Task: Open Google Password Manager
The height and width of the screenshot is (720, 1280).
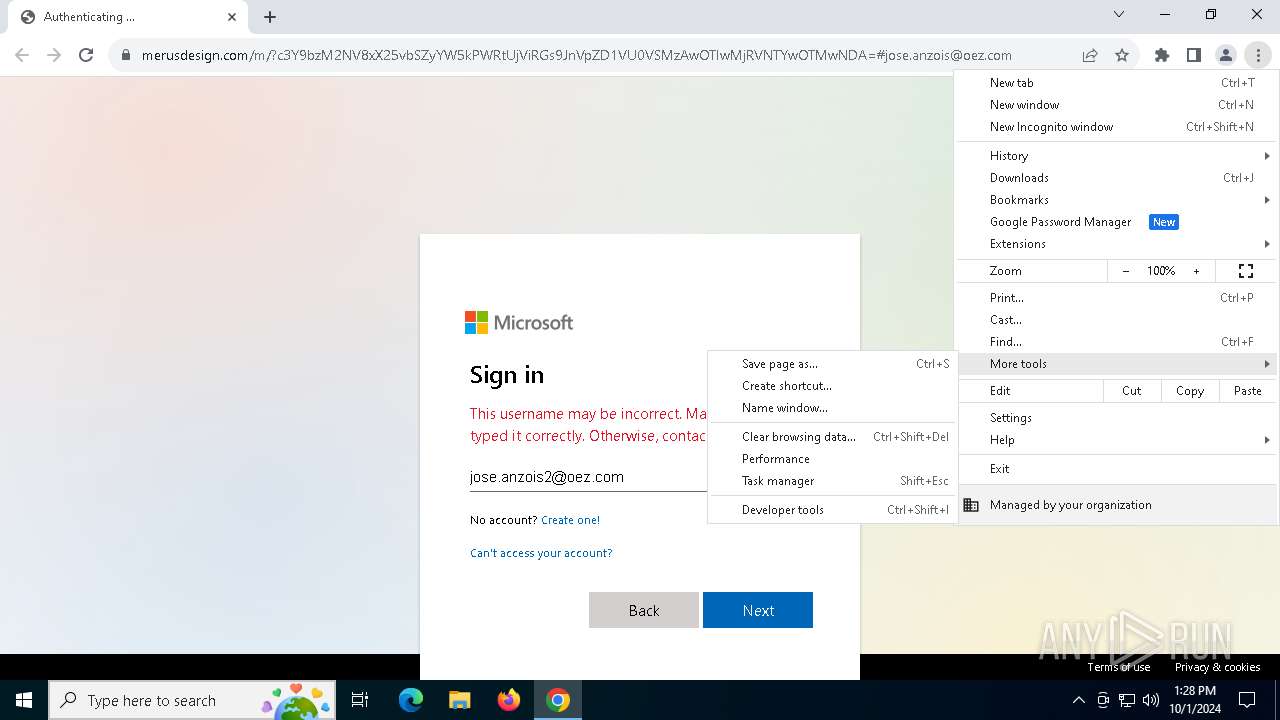Action: pyautogui.click(x=1117, y=222)
